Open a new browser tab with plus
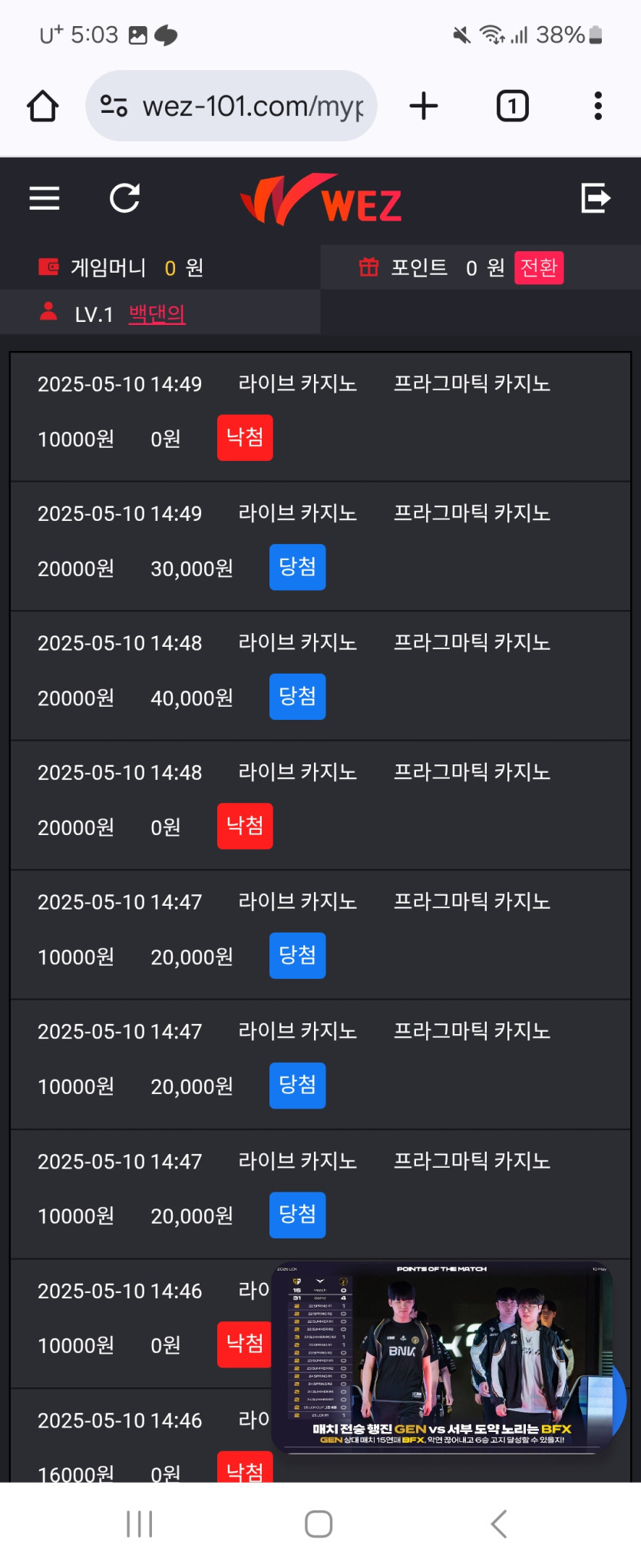The width and height of the screenshot is (641, 1568). coord(424,106)
